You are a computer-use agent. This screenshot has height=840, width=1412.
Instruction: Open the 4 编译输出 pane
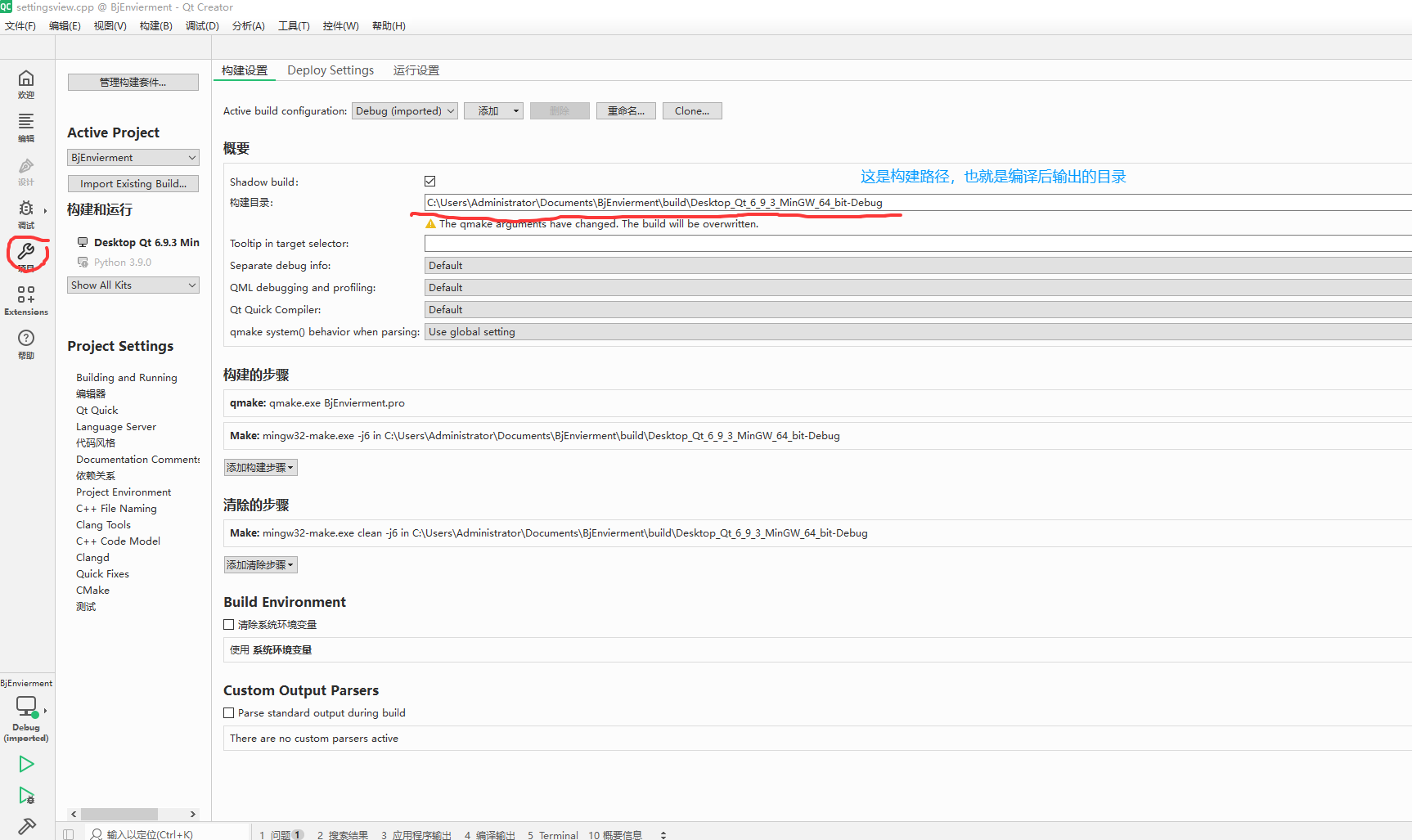point(490,834)
